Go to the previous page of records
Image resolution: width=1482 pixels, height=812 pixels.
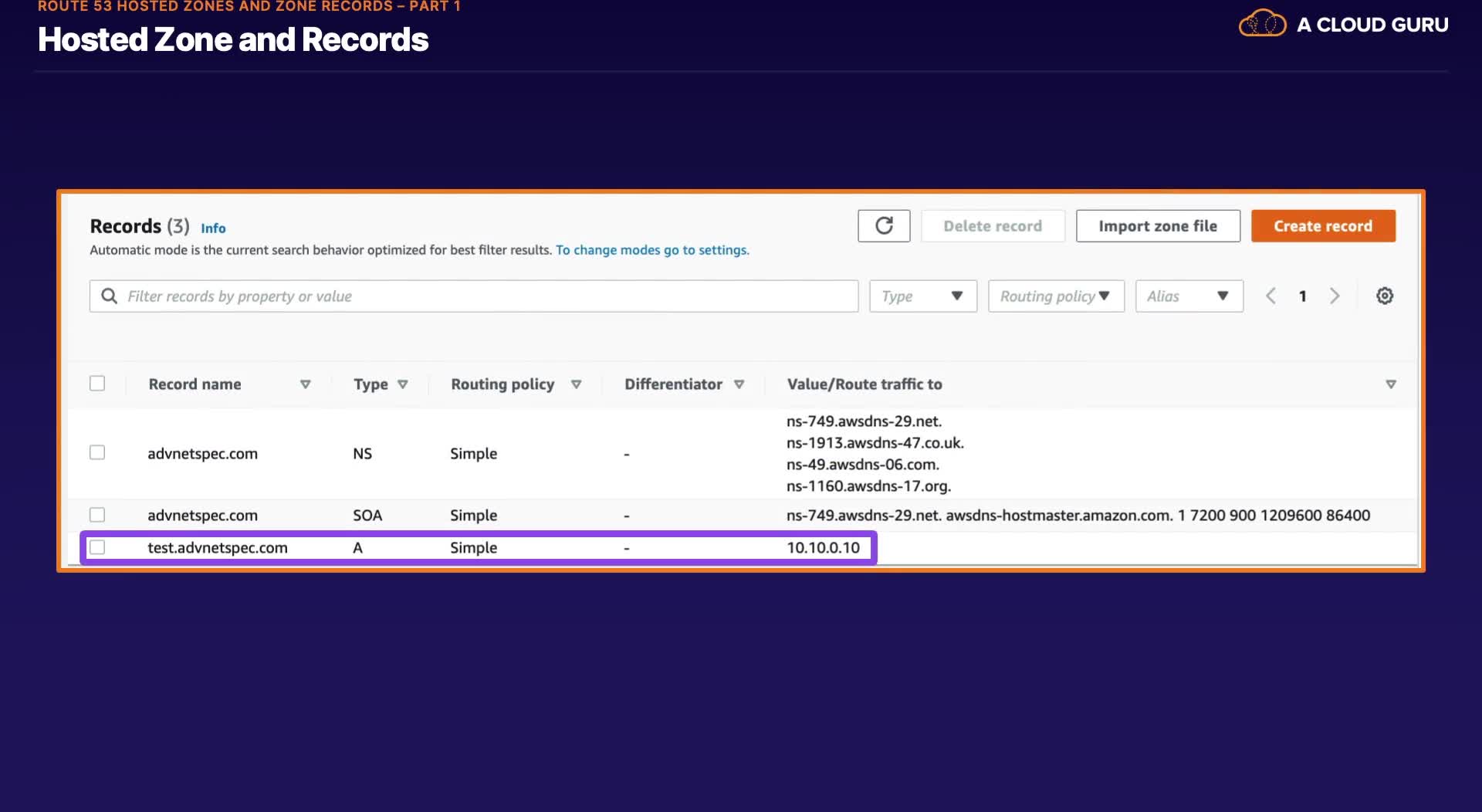1271,296
